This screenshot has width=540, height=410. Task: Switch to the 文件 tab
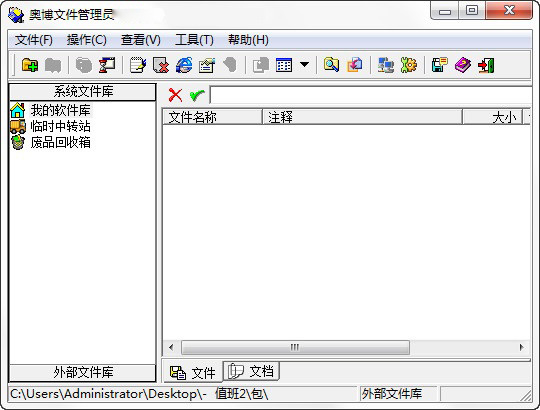click(193, 372)
